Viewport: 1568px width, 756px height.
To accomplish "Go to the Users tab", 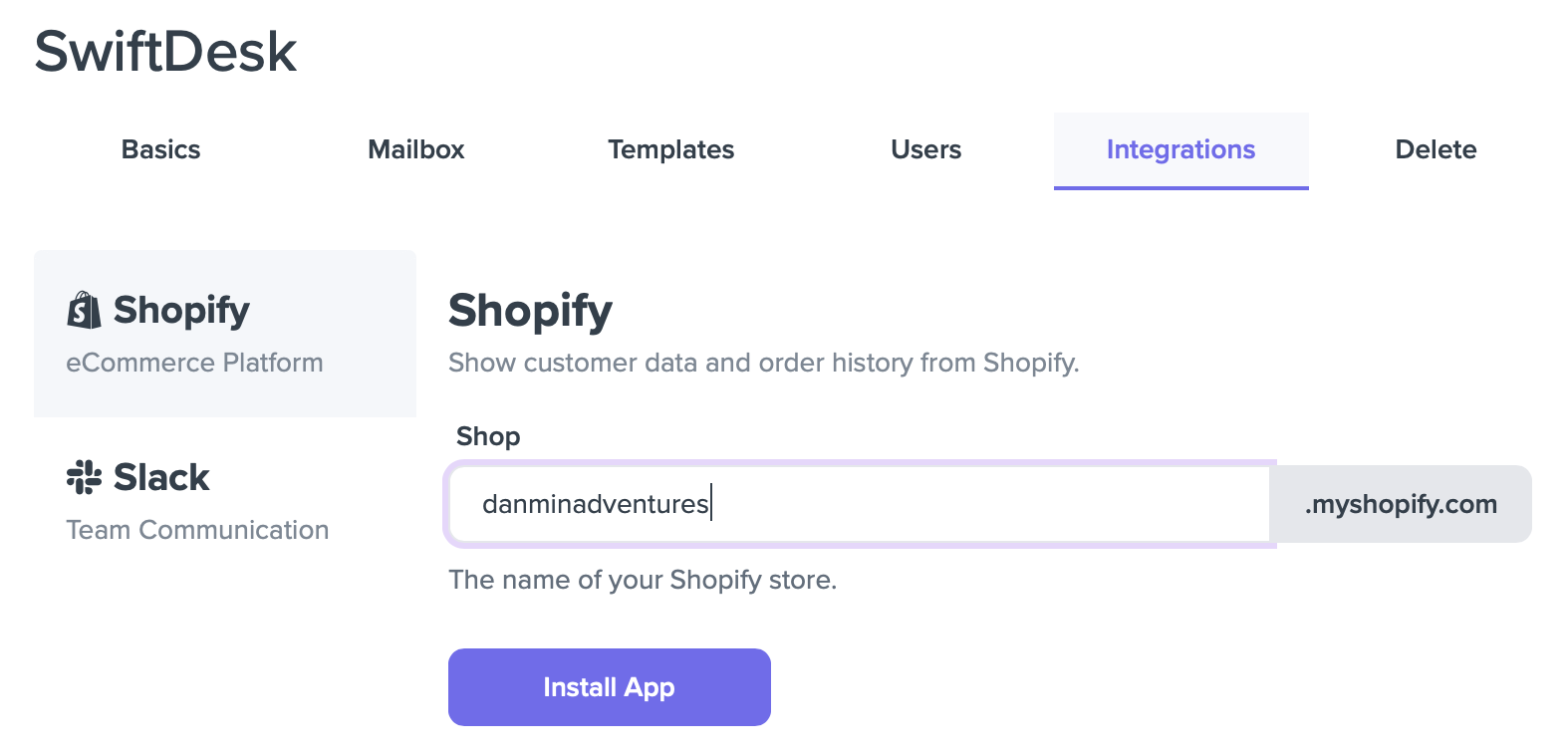I will 925,149.
